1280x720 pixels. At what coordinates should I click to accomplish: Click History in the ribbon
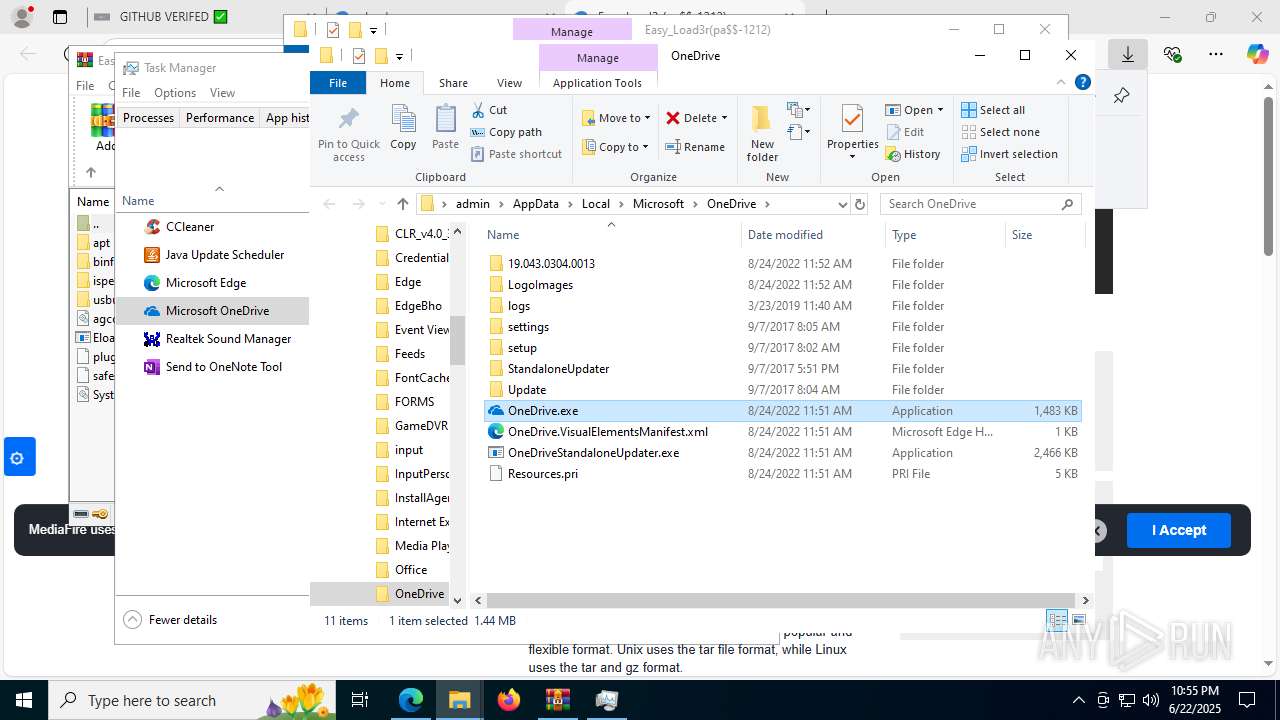click(913, 154)
